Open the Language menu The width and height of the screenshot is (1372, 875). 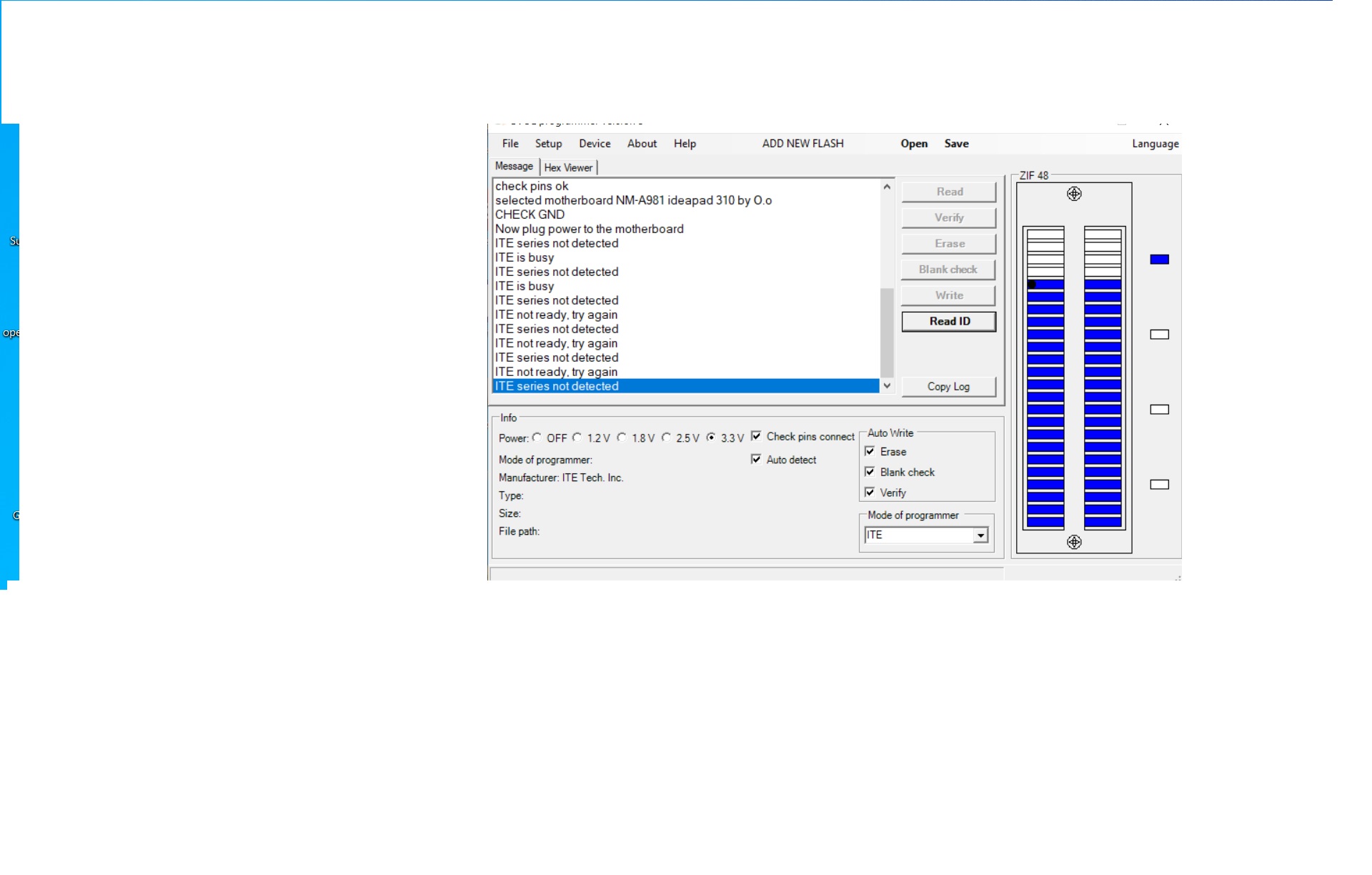coord(1155,144)
